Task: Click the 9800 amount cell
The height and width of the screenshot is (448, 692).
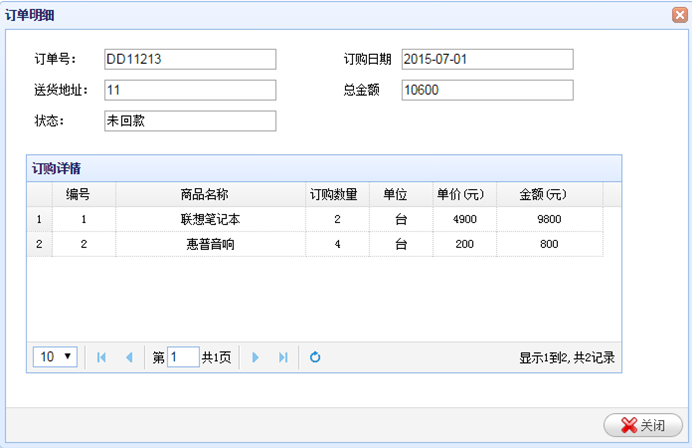Action: (550, 219)
